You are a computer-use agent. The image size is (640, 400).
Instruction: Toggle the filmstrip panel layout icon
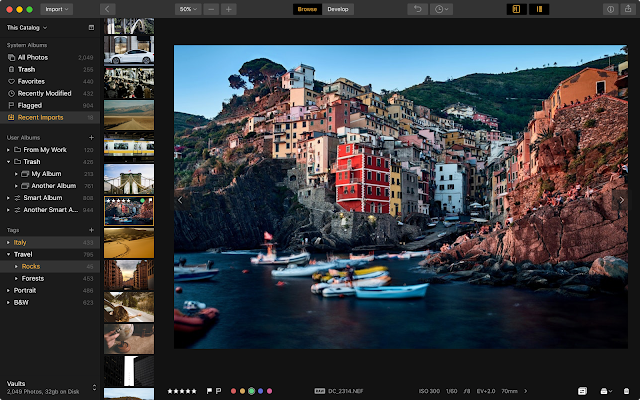click(516, 9)
